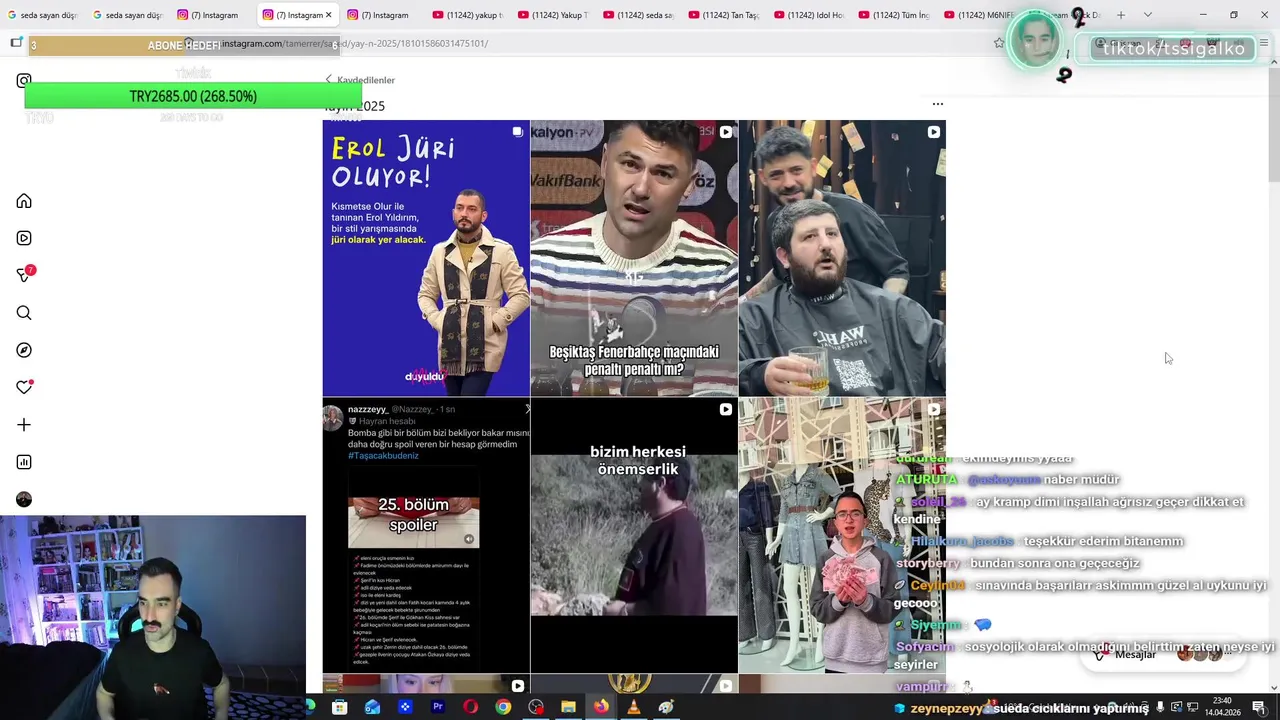This screenshot has height=720, width=1280.
Task: Open Firefox from the taskbar
Action: coord(600,707)
